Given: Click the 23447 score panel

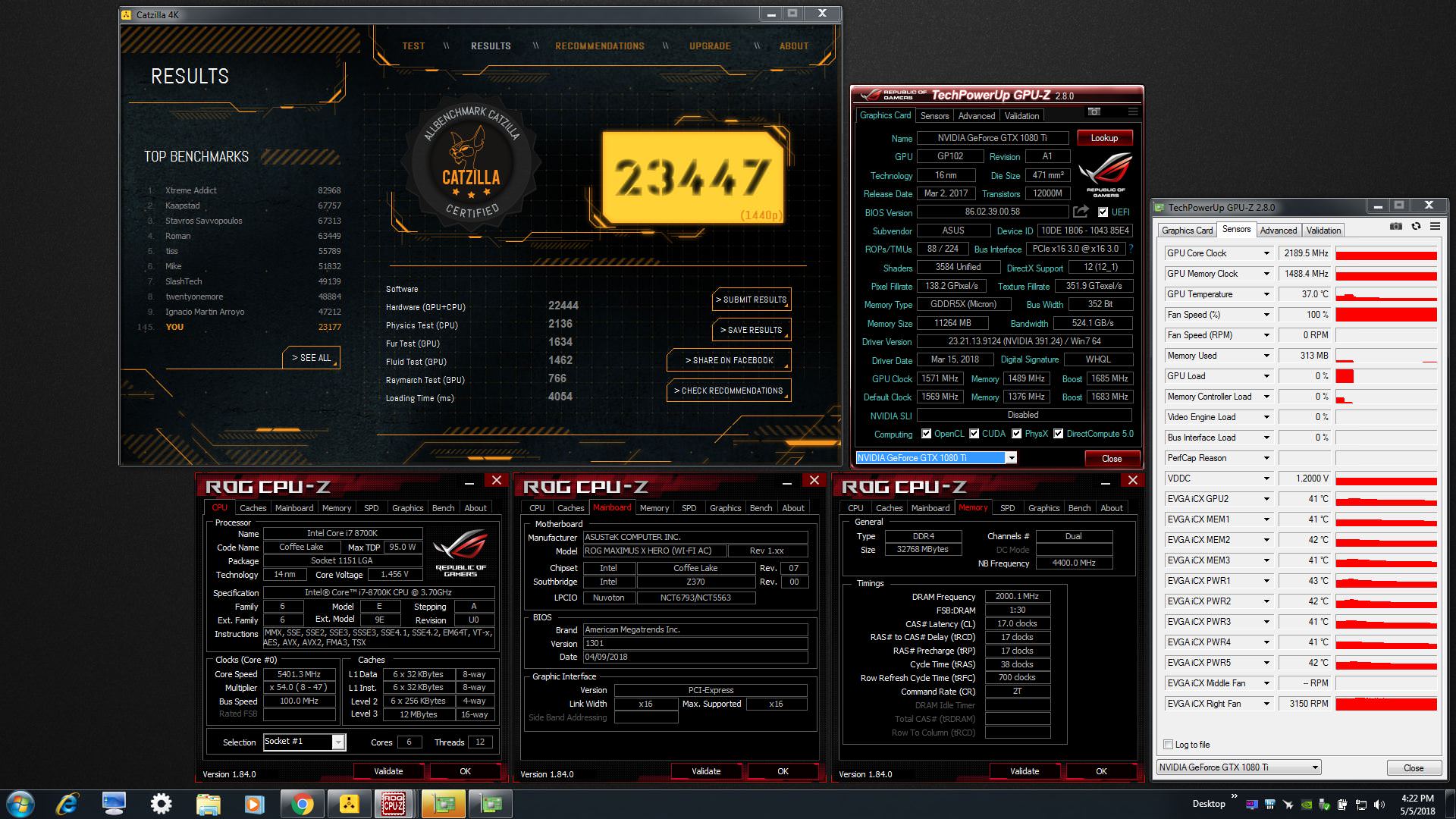Looking at the screenshot, I should (x=692, y=178).
